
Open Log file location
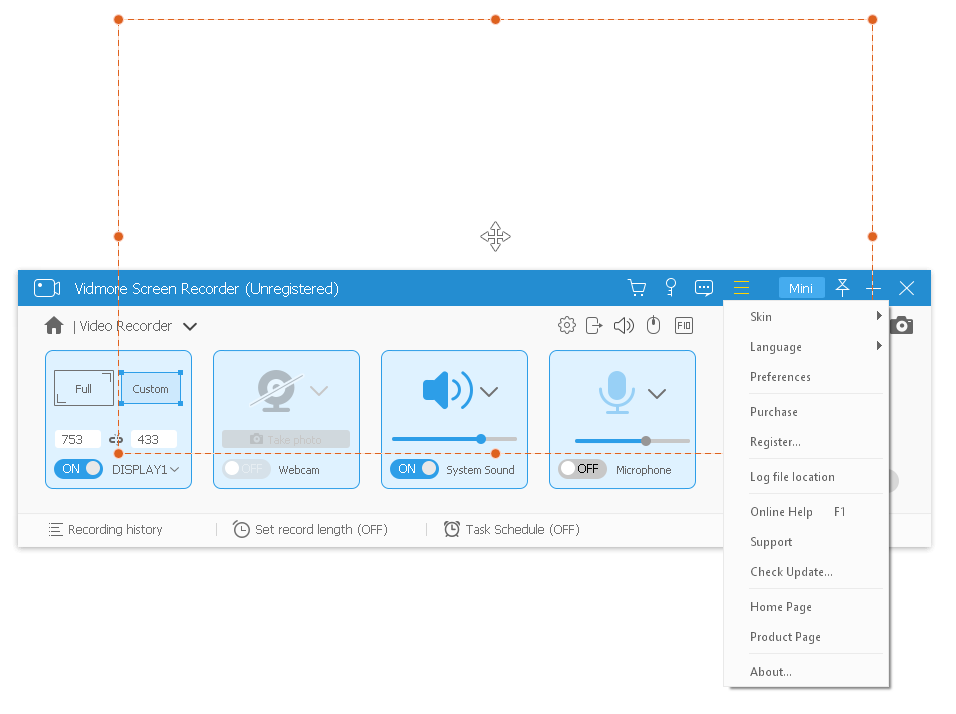807,477
